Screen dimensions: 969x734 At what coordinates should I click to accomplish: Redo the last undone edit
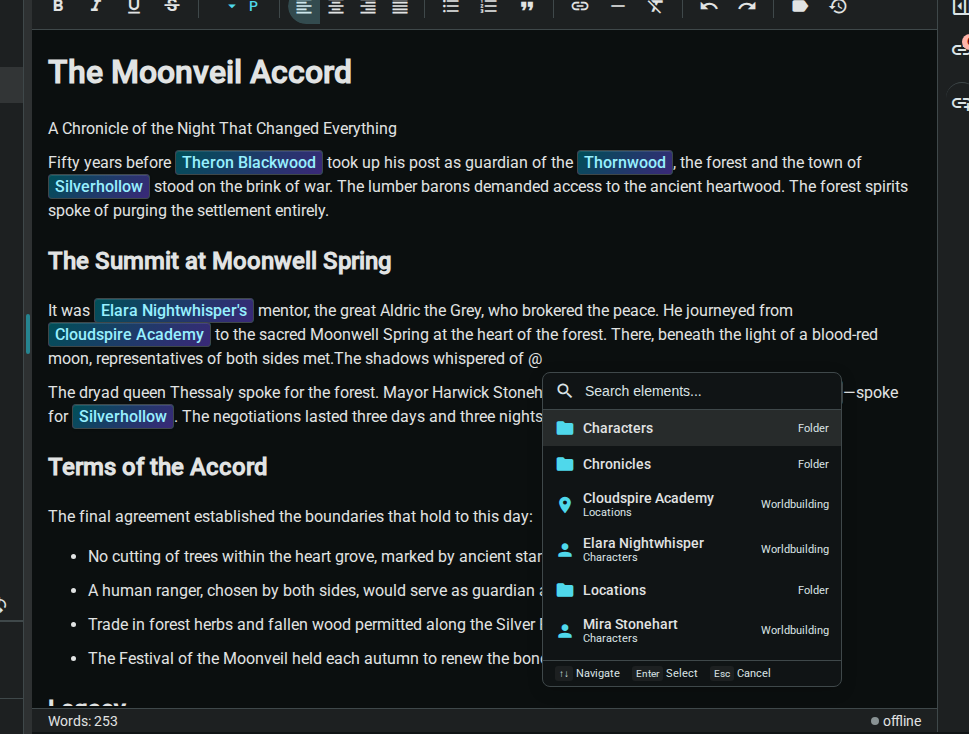(747, 7)
